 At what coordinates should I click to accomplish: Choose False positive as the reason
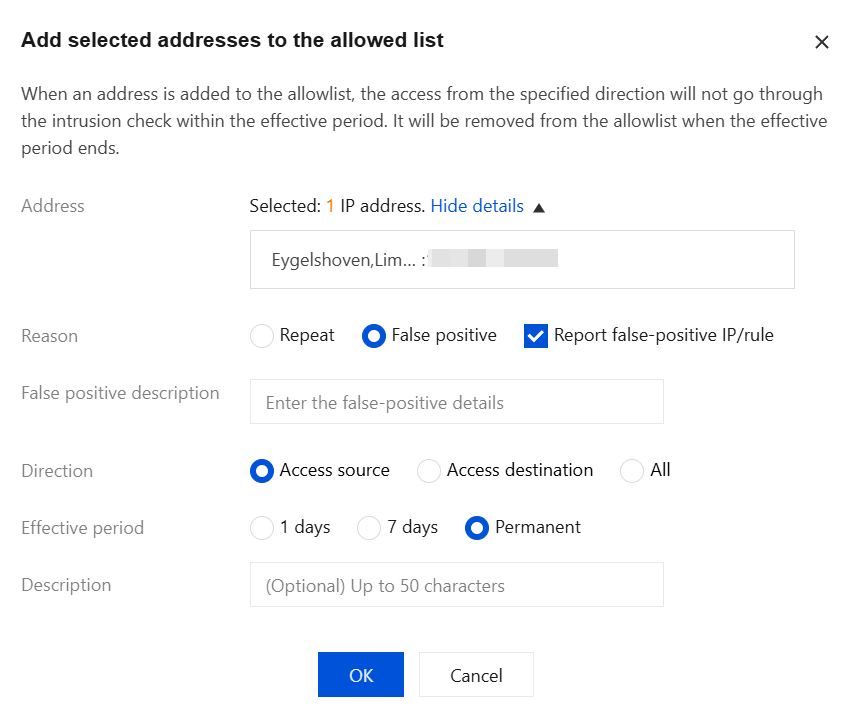[x=374, y=336]
